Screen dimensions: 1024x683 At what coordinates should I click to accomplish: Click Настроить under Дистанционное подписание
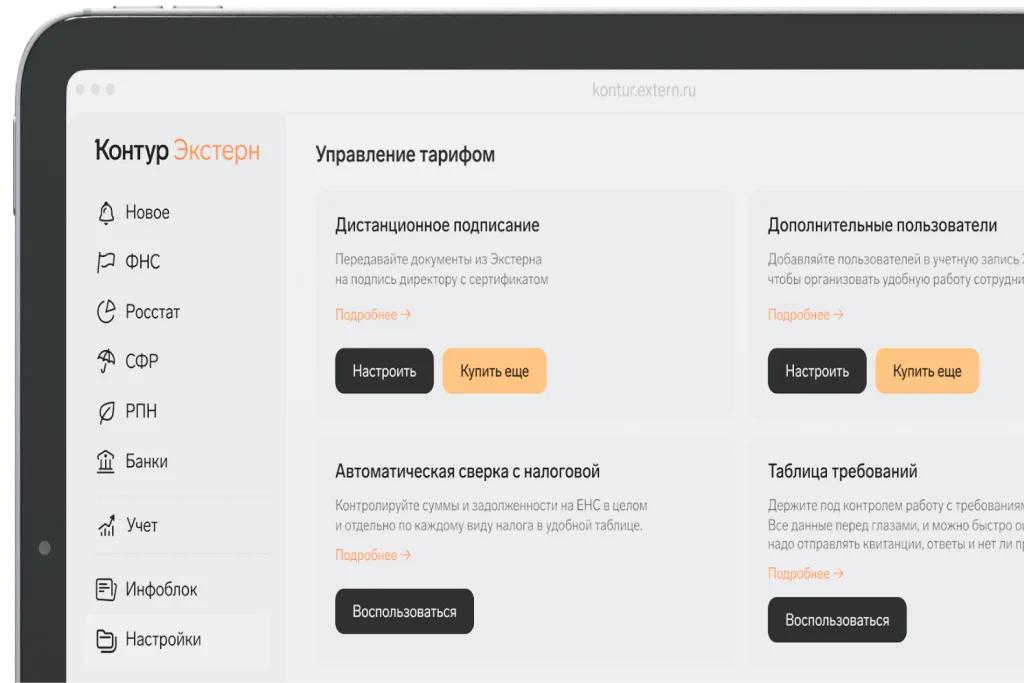384,371
